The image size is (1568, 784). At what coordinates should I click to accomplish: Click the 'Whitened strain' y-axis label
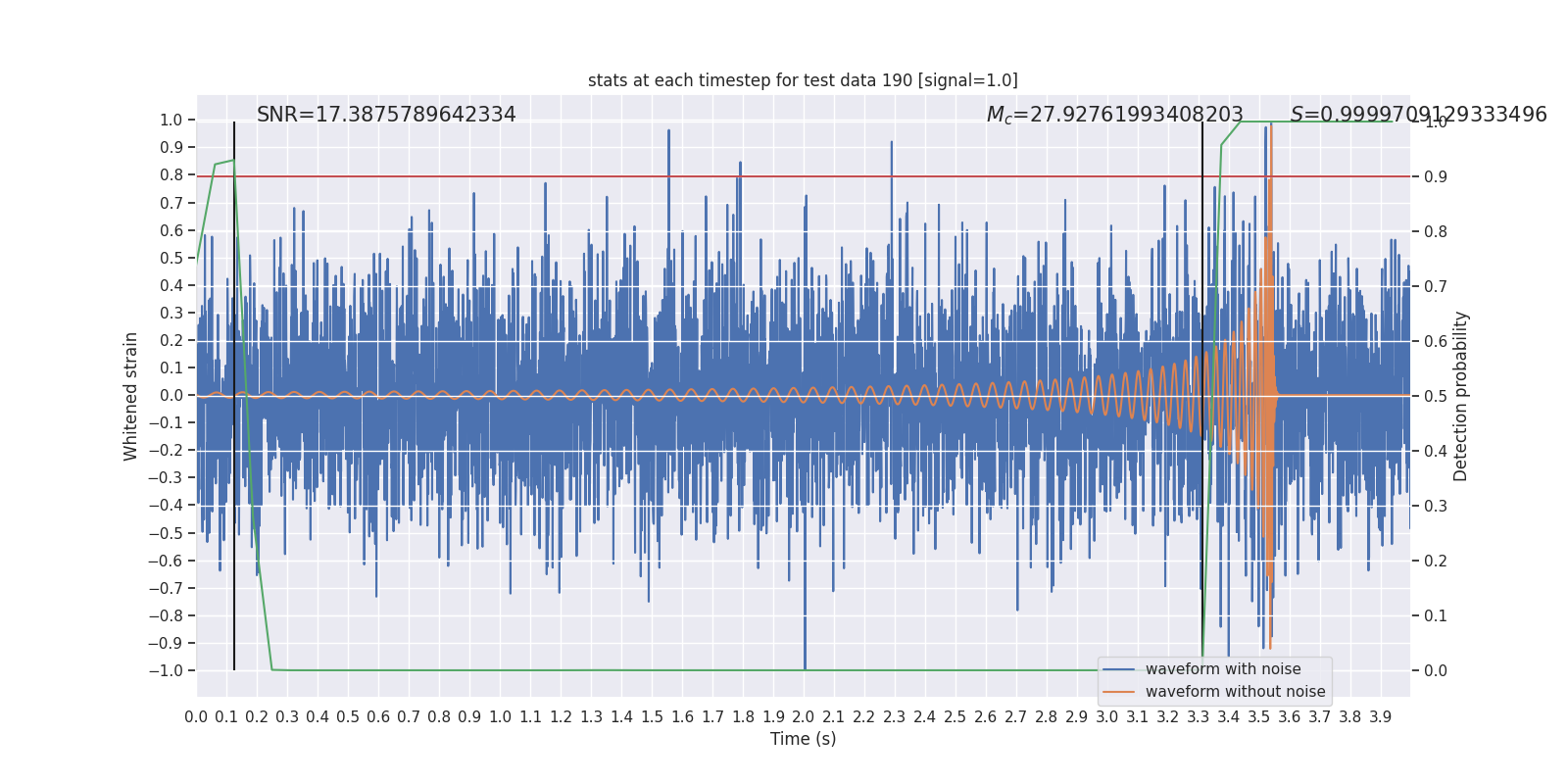[x=131, y=396]
